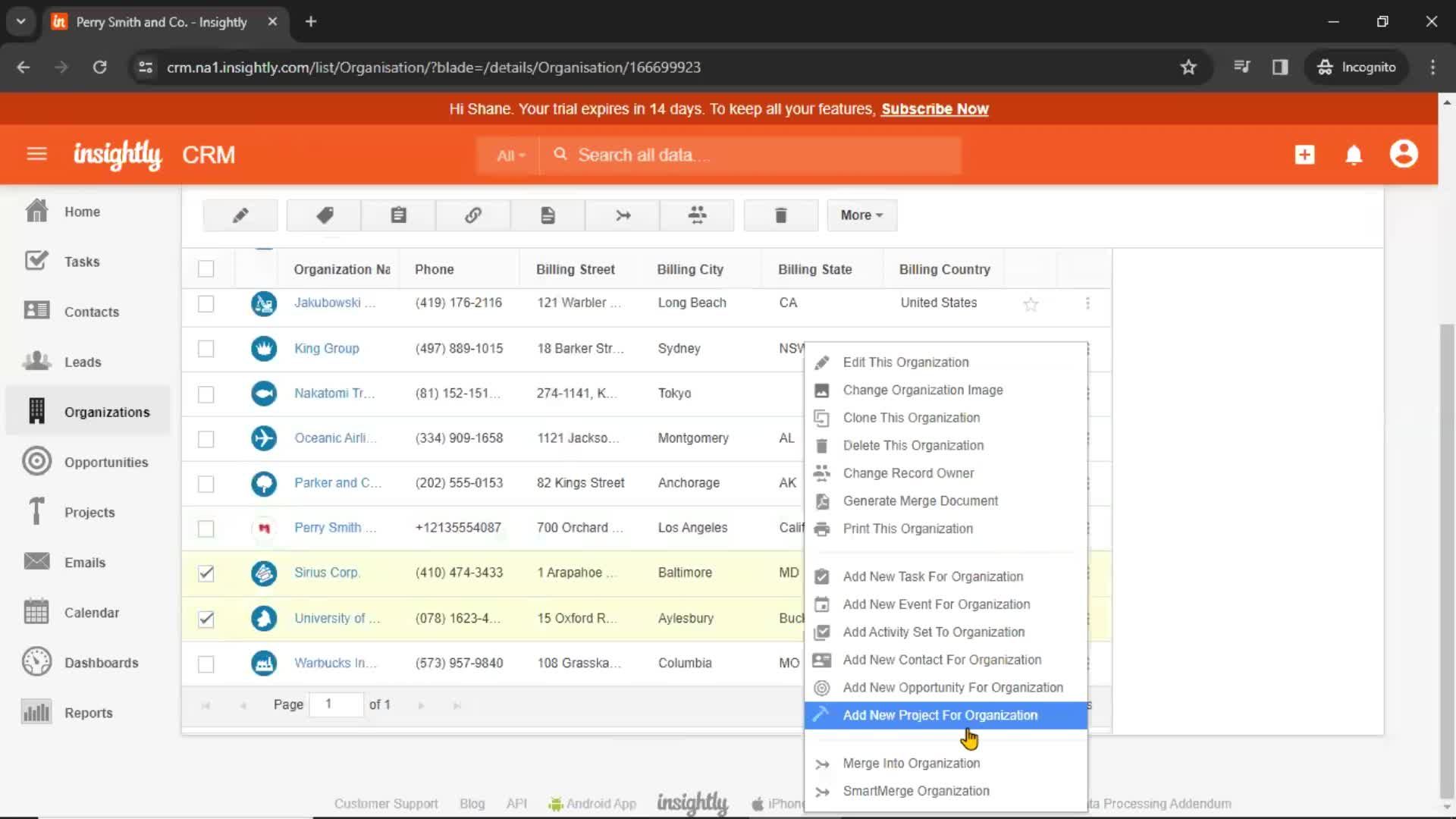1456x819 pixels.
Task: Open the Warbucks organization link
Action: [335, 663]
